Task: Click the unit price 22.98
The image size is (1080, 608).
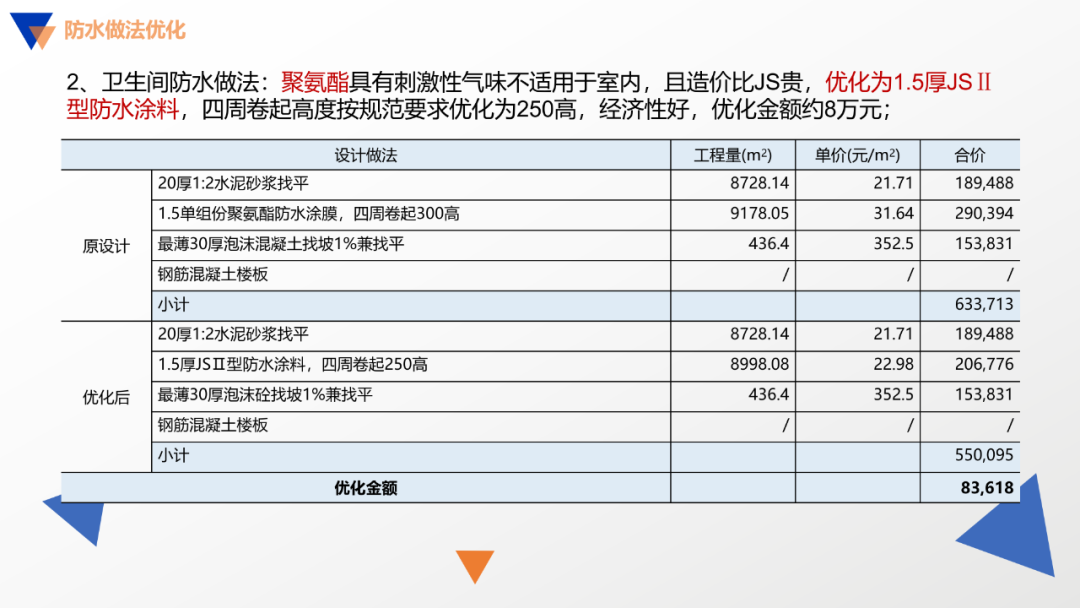Action: pyautogui.click(x=893, y=364)
